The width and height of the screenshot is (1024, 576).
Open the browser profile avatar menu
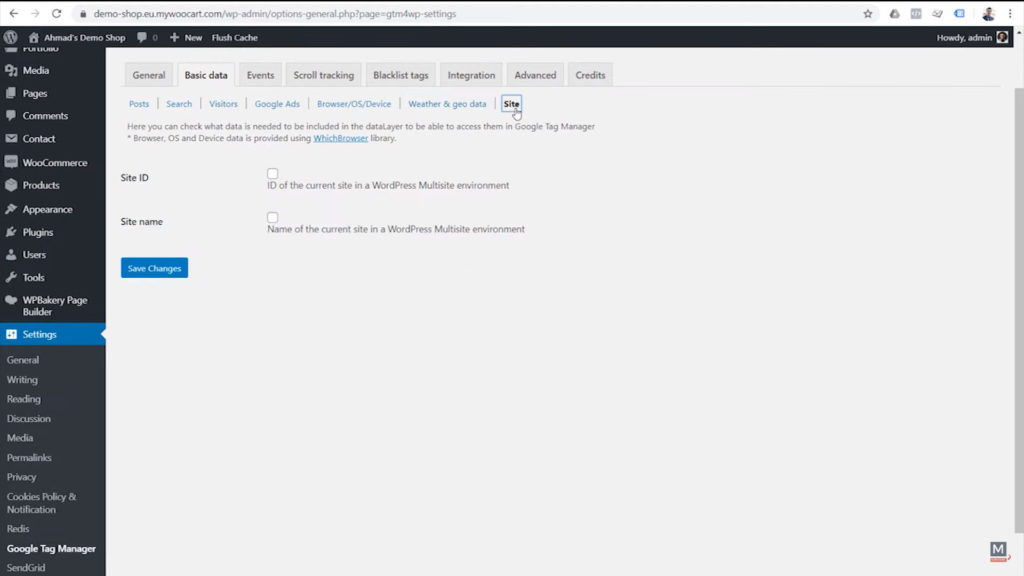(x=988, y=13)
